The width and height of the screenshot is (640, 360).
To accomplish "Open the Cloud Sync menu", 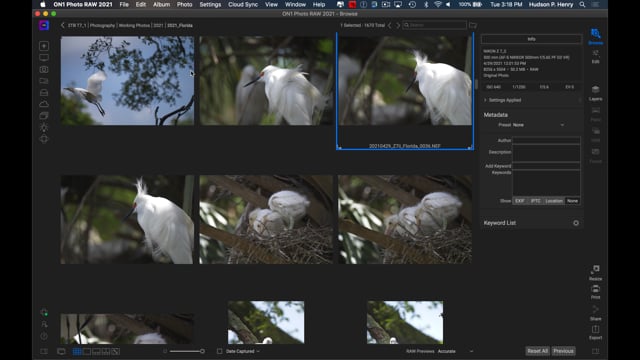I will [243, 4].
